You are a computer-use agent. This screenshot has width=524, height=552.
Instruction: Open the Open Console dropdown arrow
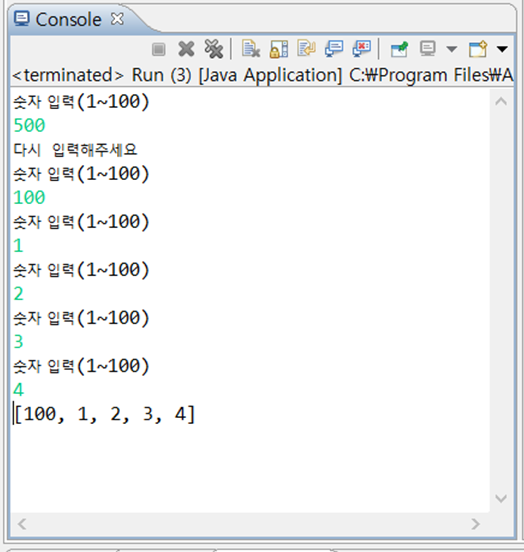pos(502,49)
